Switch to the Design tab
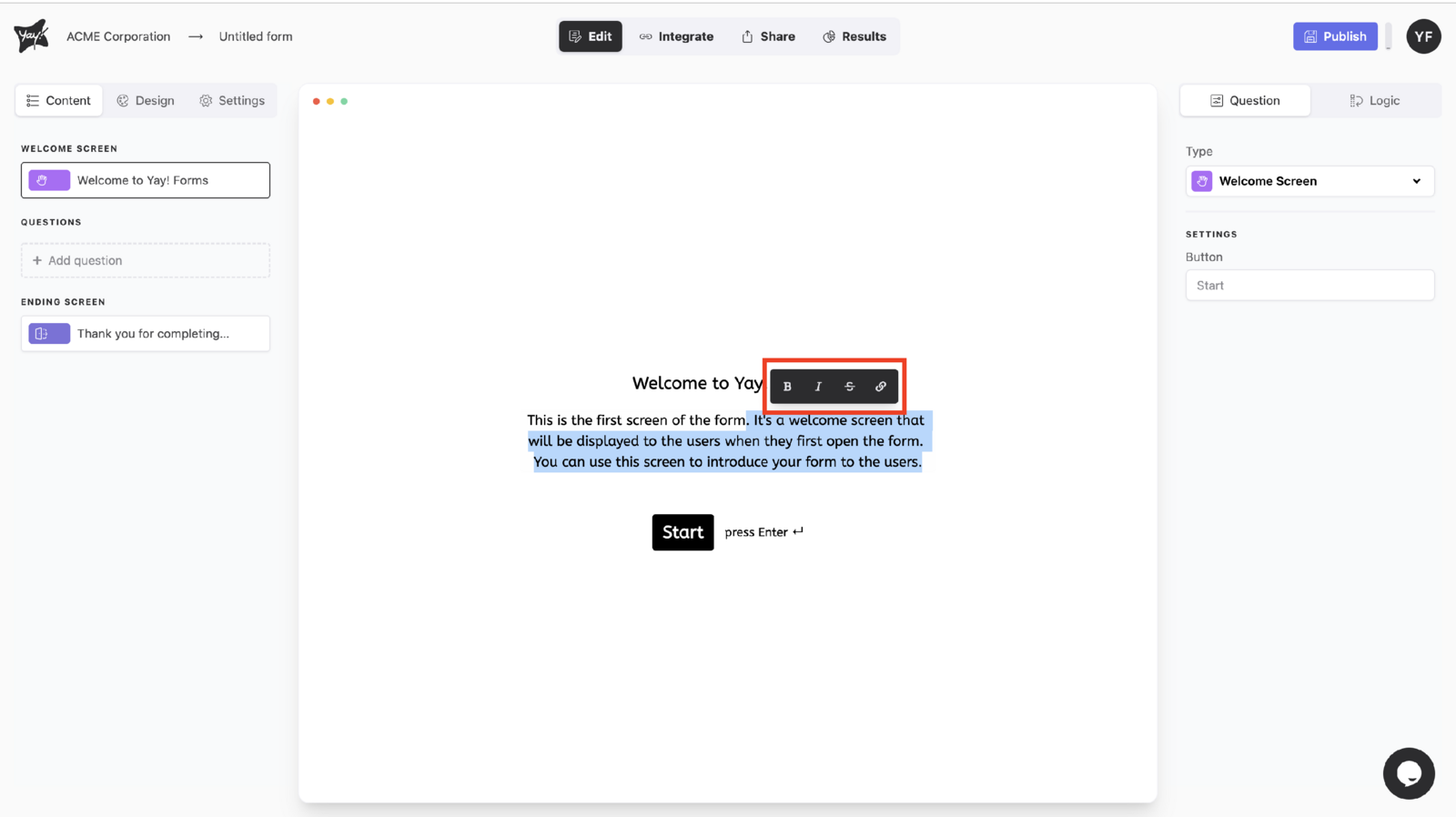 click(x=146, y=101)
